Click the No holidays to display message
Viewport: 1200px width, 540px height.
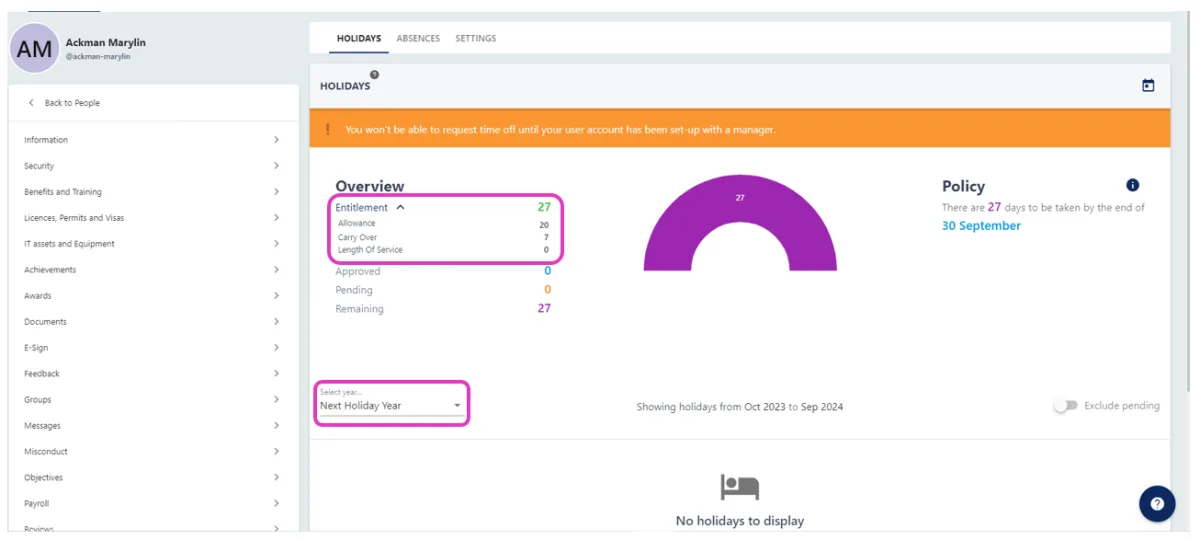pyautogui.click(x=740, y=521)
